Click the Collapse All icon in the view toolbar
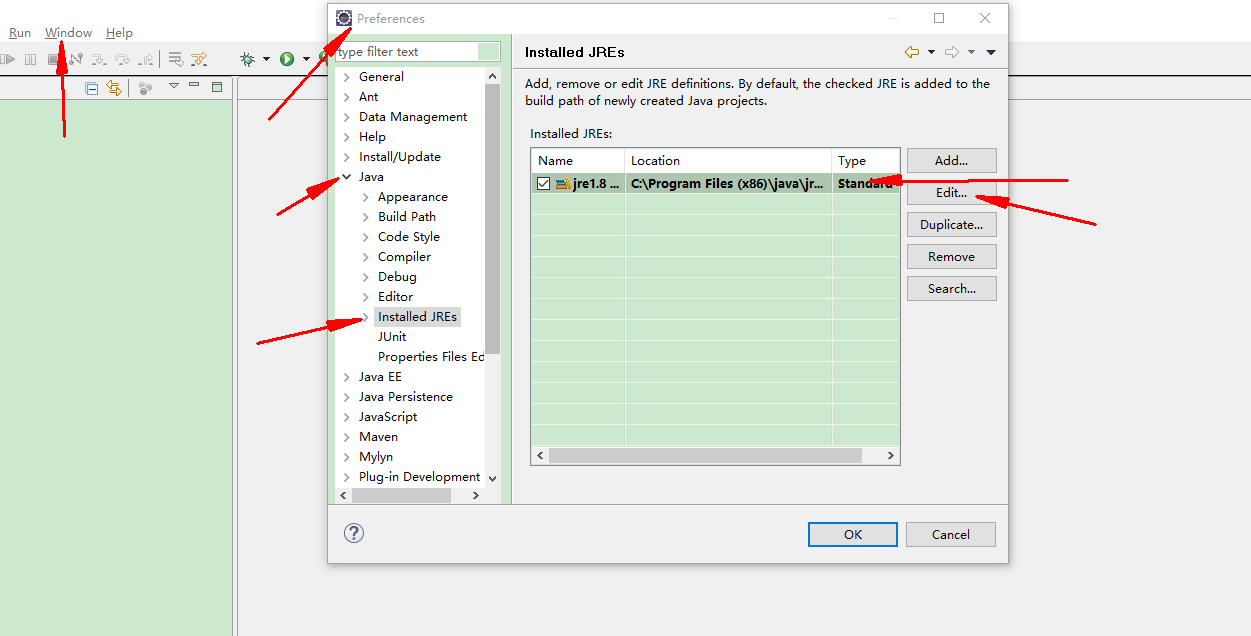 [91, 87]
